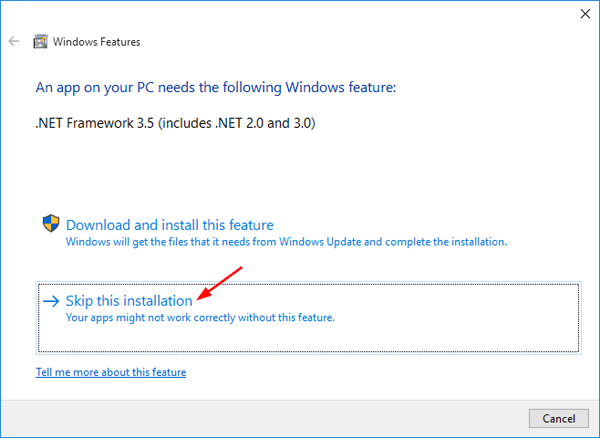
Task: Select Skip this installation
Action: click(129, 300)
